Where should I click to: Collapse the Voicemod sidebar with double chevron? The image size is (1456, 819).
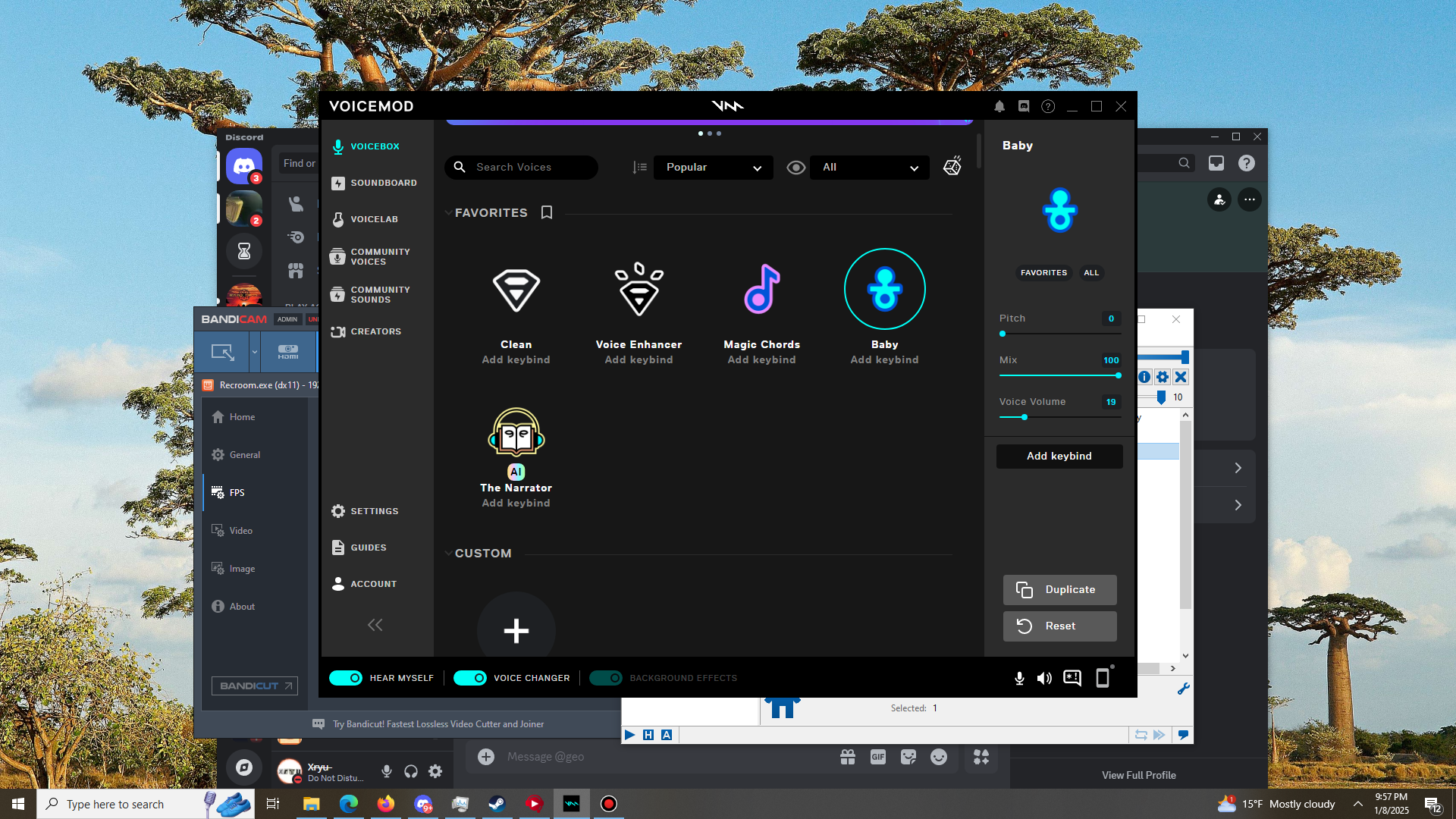375,625
